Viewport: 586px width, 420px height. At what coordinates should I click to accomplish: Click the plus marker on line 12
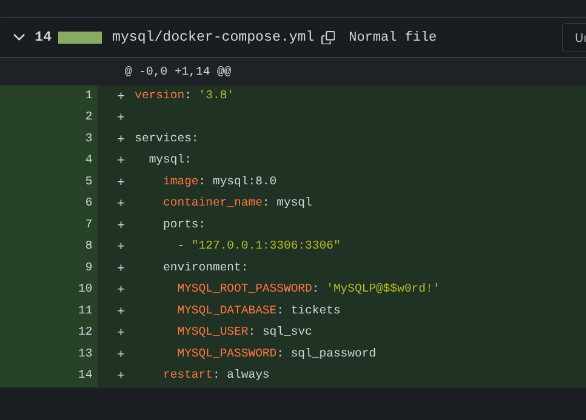[120, 332]
